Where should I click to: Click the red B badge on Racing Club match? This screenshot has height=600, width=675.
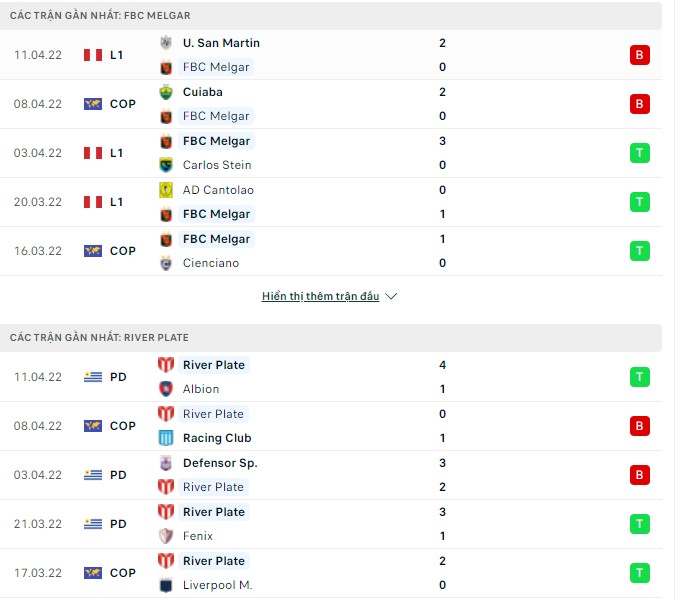pyautogui.click(x=640, y=426)
